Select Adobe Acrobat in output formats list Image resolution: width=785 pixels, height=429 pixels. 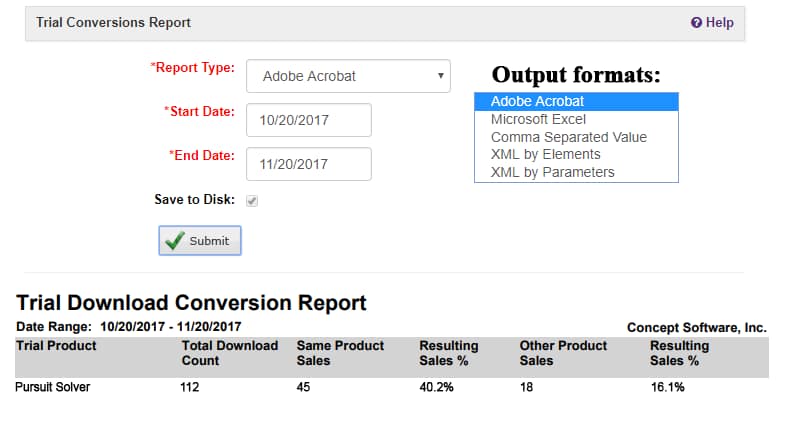576,101
